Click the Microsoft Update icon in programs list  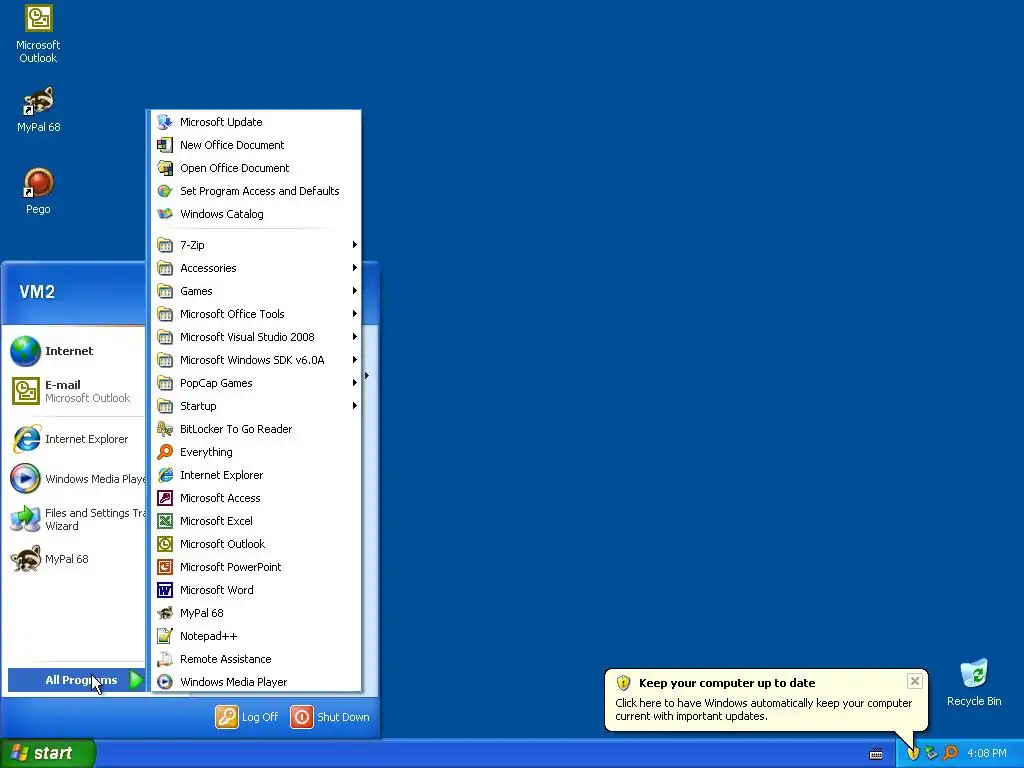[x=165, y=122]
